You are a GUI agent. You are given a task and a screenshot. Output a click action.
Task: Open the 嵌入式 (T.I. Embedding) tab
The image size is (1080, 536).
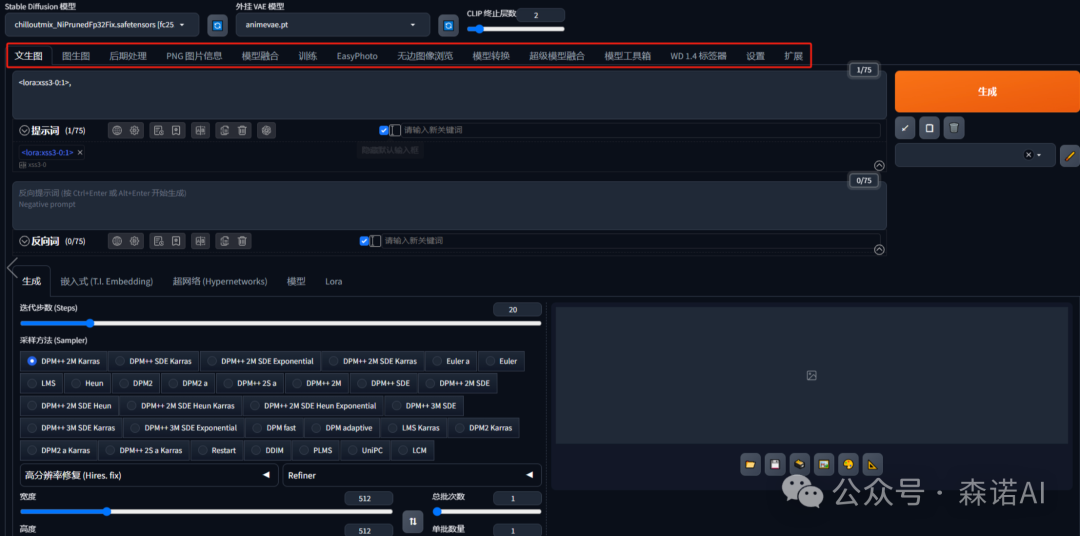(x=107, y=282)
